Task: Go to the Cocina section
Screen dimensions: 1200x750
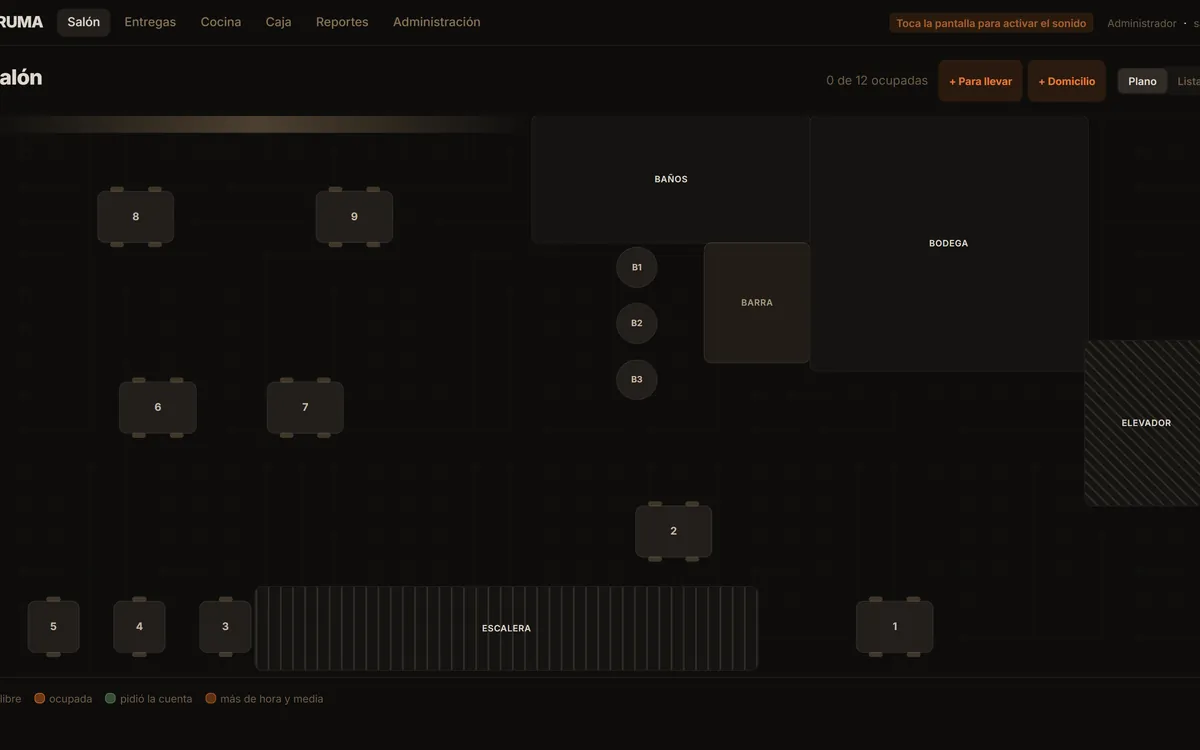Action: (x=221, y=22)
